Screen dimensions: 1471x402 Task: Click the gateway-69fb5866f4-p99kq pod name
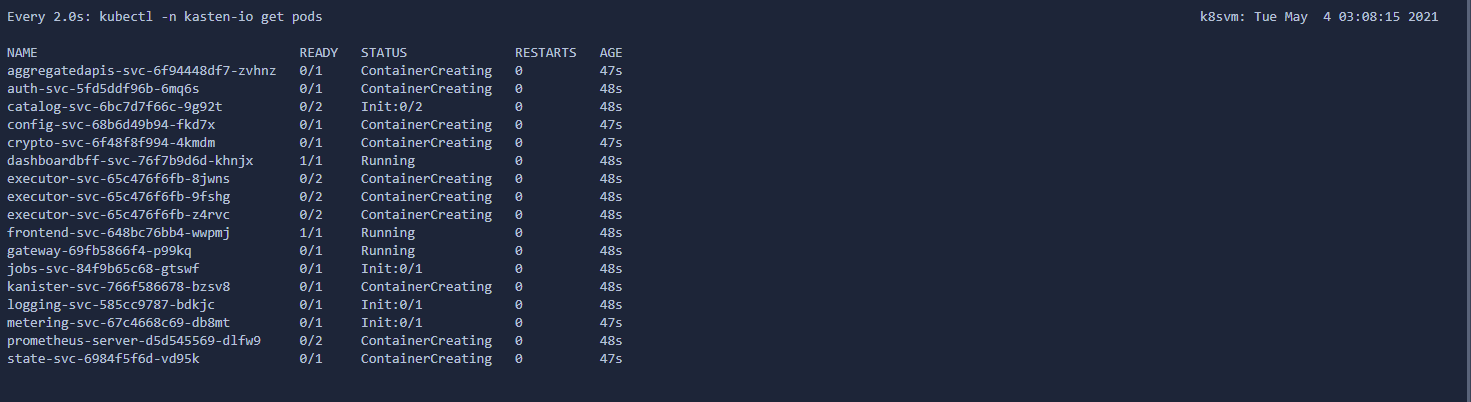(x=99, y=251)
